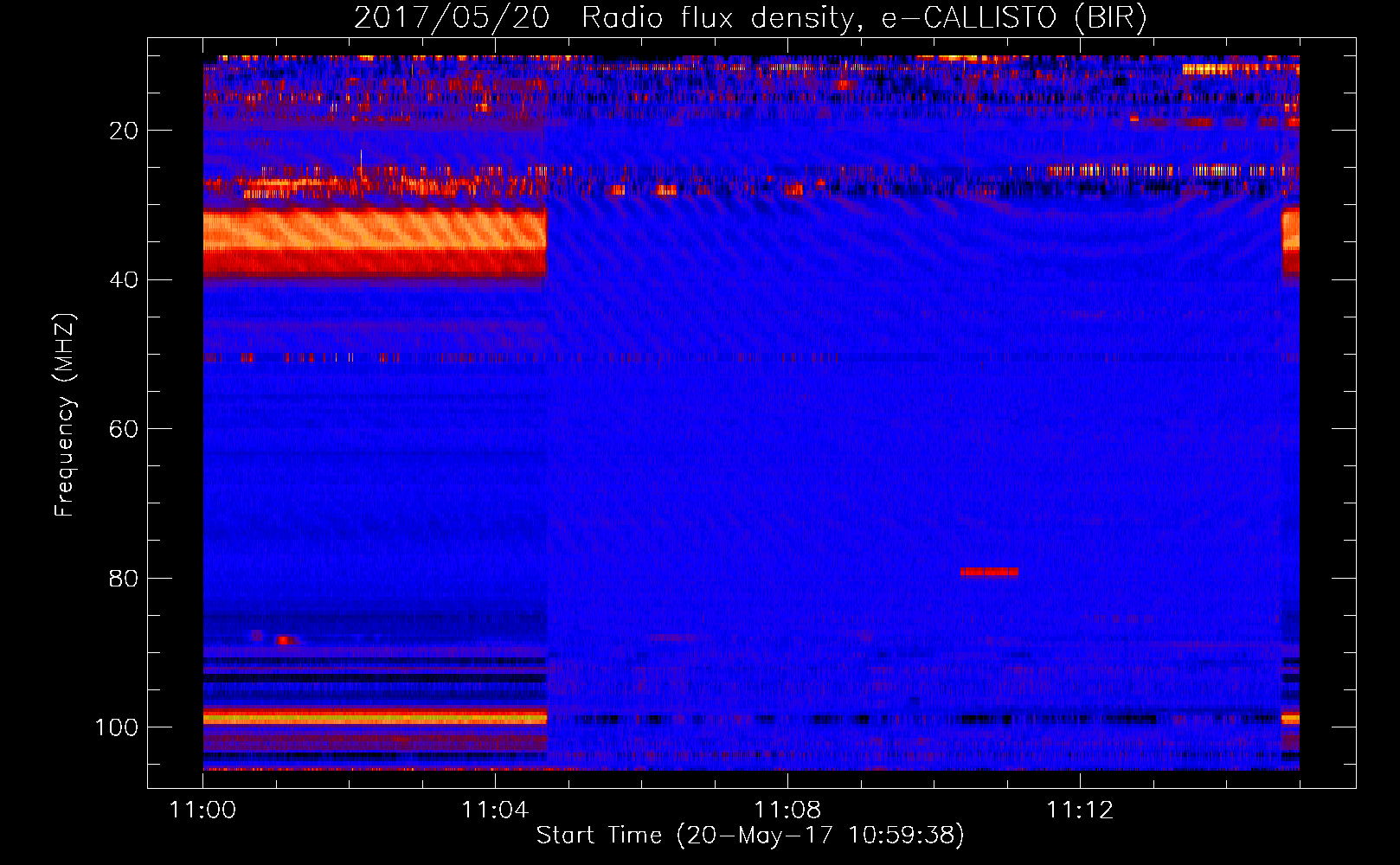Click the 'Frequency (MHZ)' axis label
The height and width of the screenshot is (865, 1400).
tap(65, 414)
